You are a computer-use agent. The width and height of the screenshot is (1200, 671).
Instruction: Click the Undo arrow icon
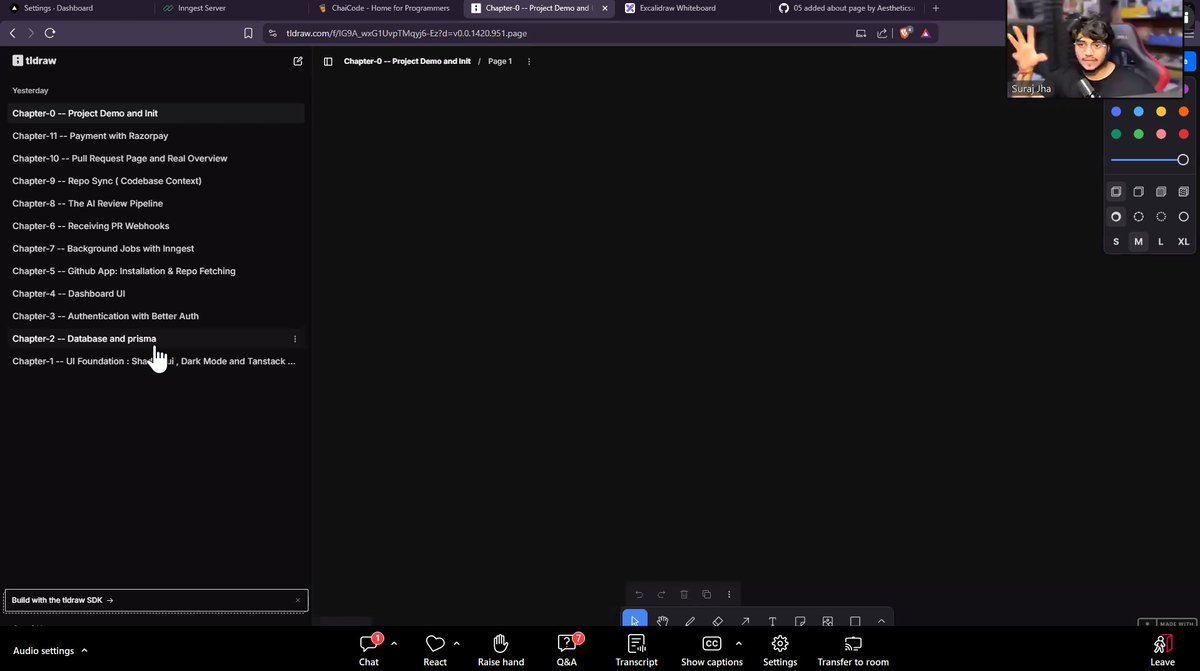[639, 594]
